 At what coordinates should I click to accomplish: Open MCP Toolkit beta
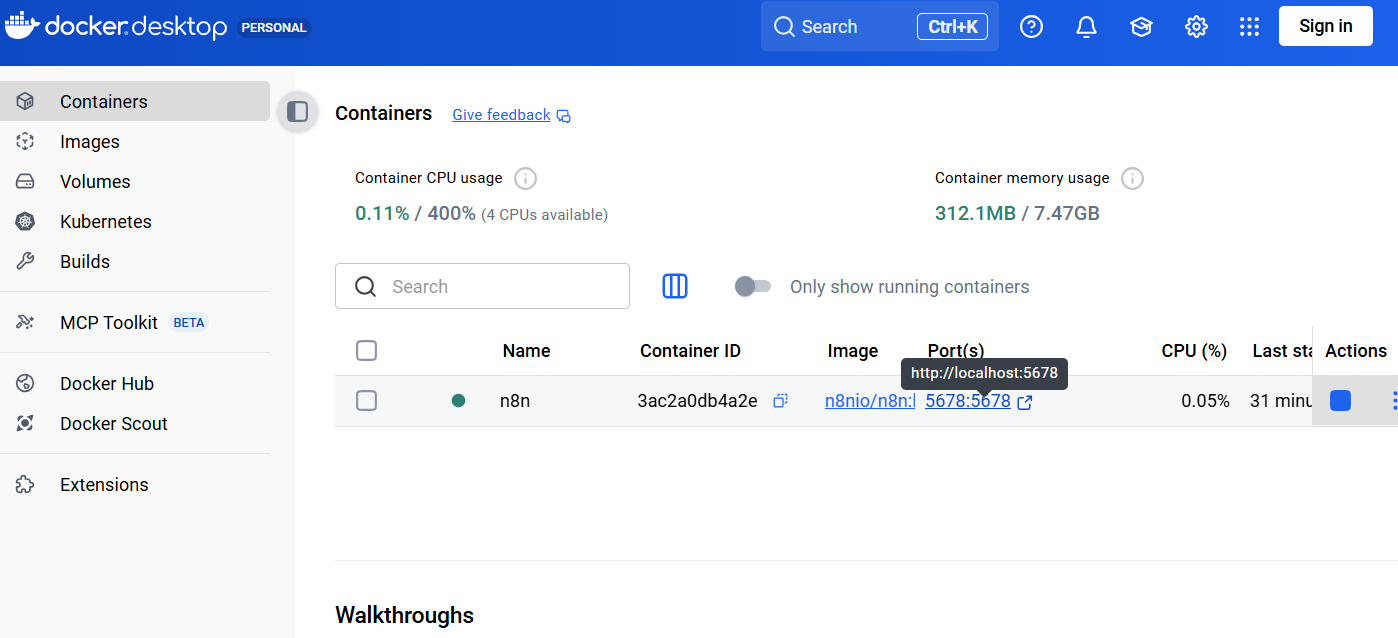[135, 322]
